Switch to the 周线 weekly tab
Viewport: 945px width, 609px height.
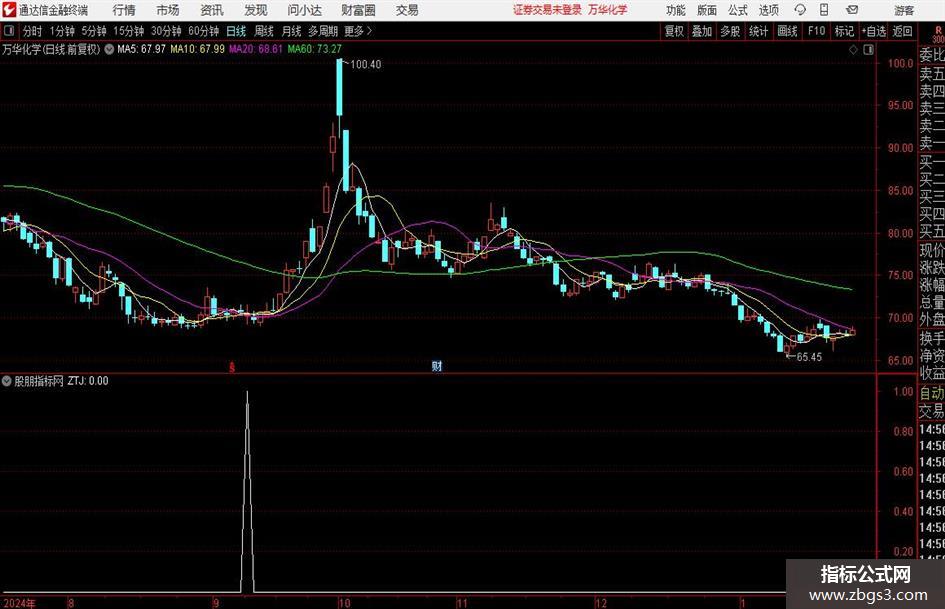(x=264, y=31)
